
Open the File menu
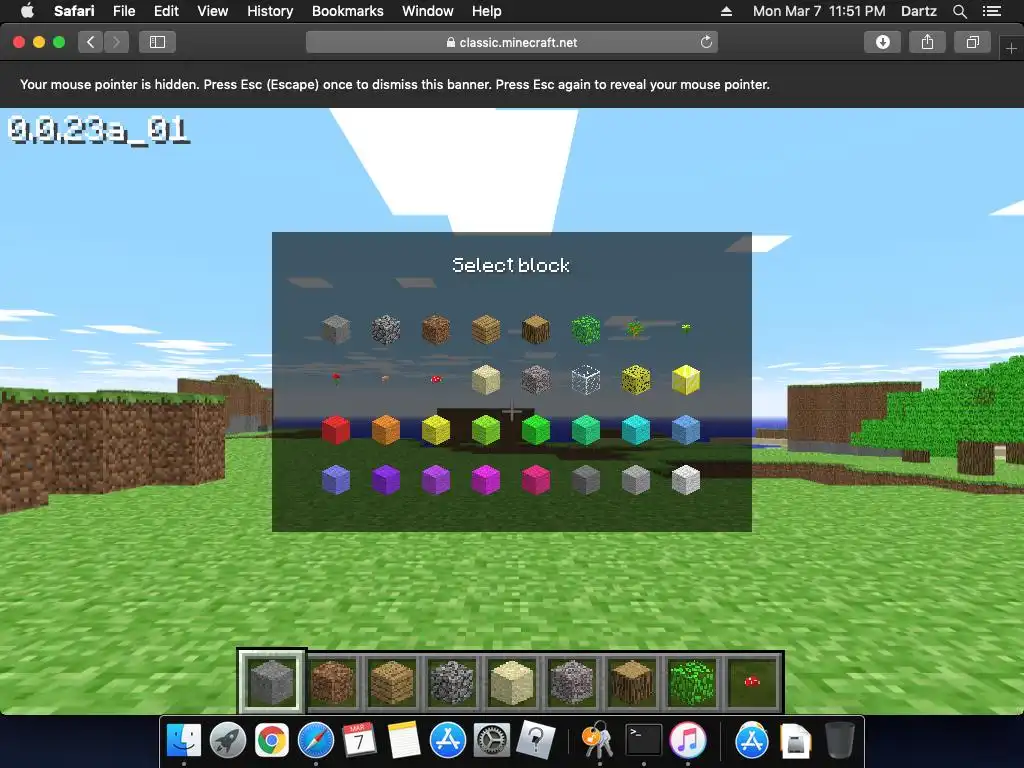click(x=124, y=11)
